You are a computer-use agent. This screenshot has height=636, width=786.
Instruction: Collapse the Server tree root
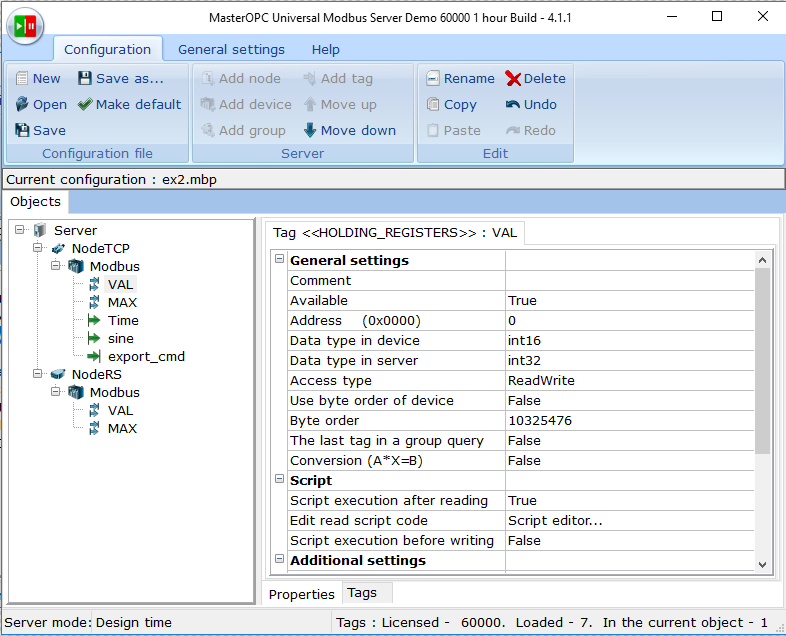point(20,230)
